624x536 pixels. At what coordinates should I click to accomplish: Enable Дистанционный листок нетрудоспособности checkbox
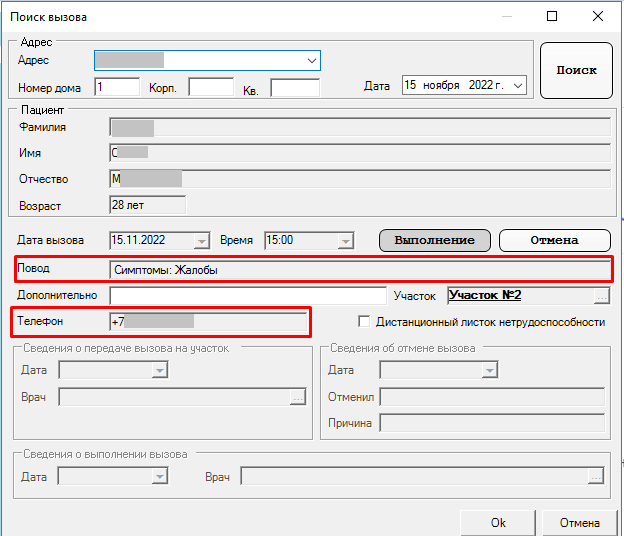[364, 322]
